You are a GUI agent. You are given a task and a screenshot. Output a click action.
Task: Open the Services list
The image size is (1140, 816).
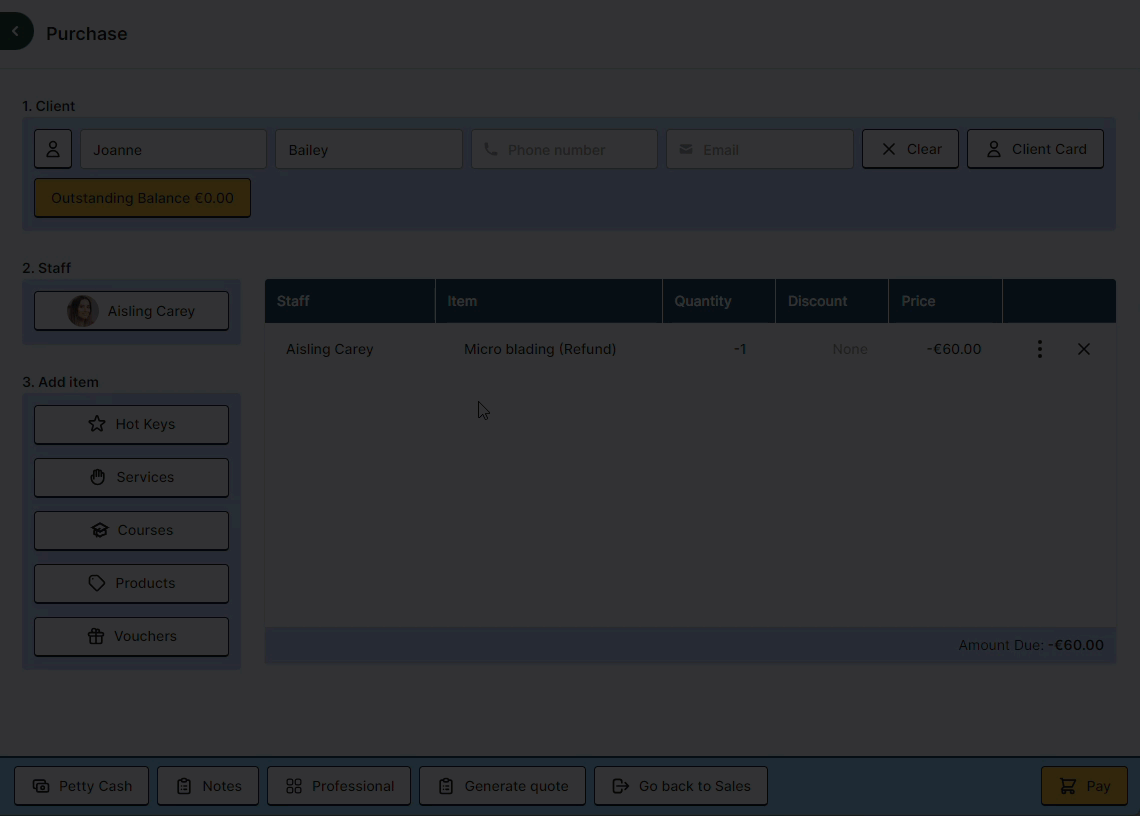[132, 478]
